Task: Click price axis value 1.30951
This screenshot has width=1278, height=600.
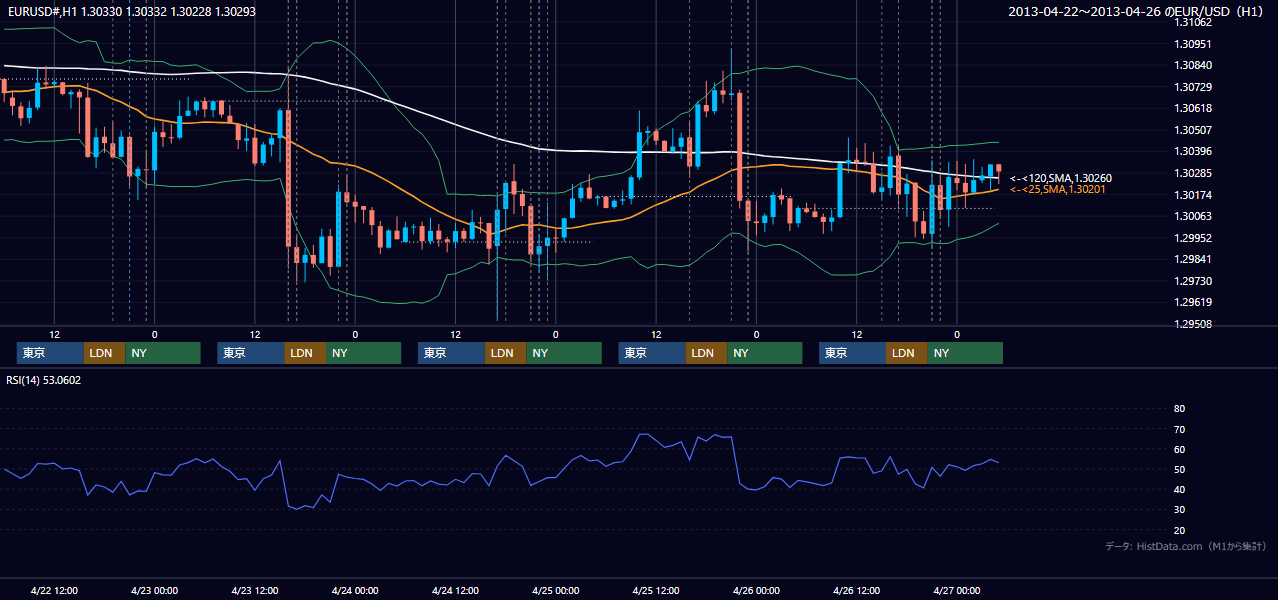Action: (1193, 44)
